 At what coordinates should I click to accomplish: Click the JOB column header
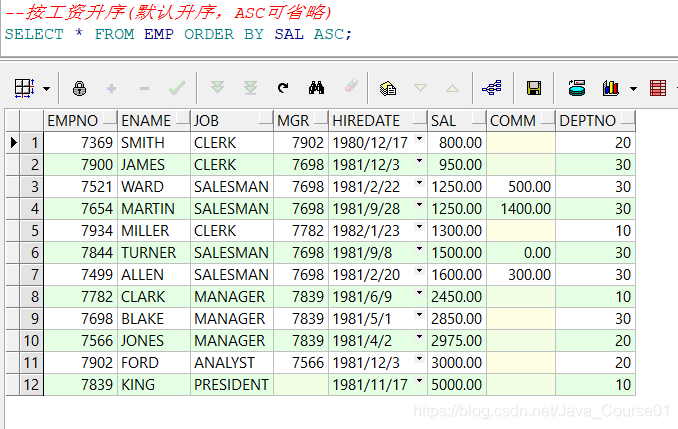coord(232,121)
